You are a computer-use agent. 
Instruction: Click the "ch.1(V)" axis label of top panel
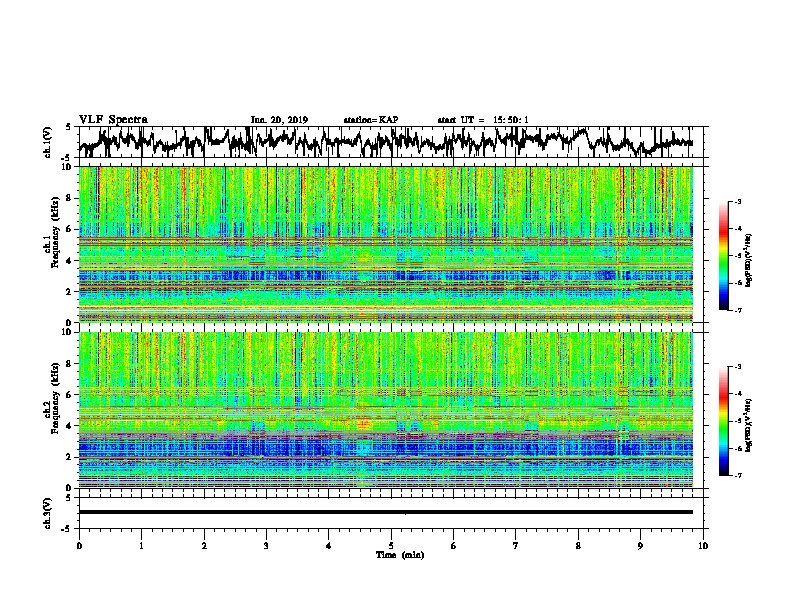click(x=48, y=142)
